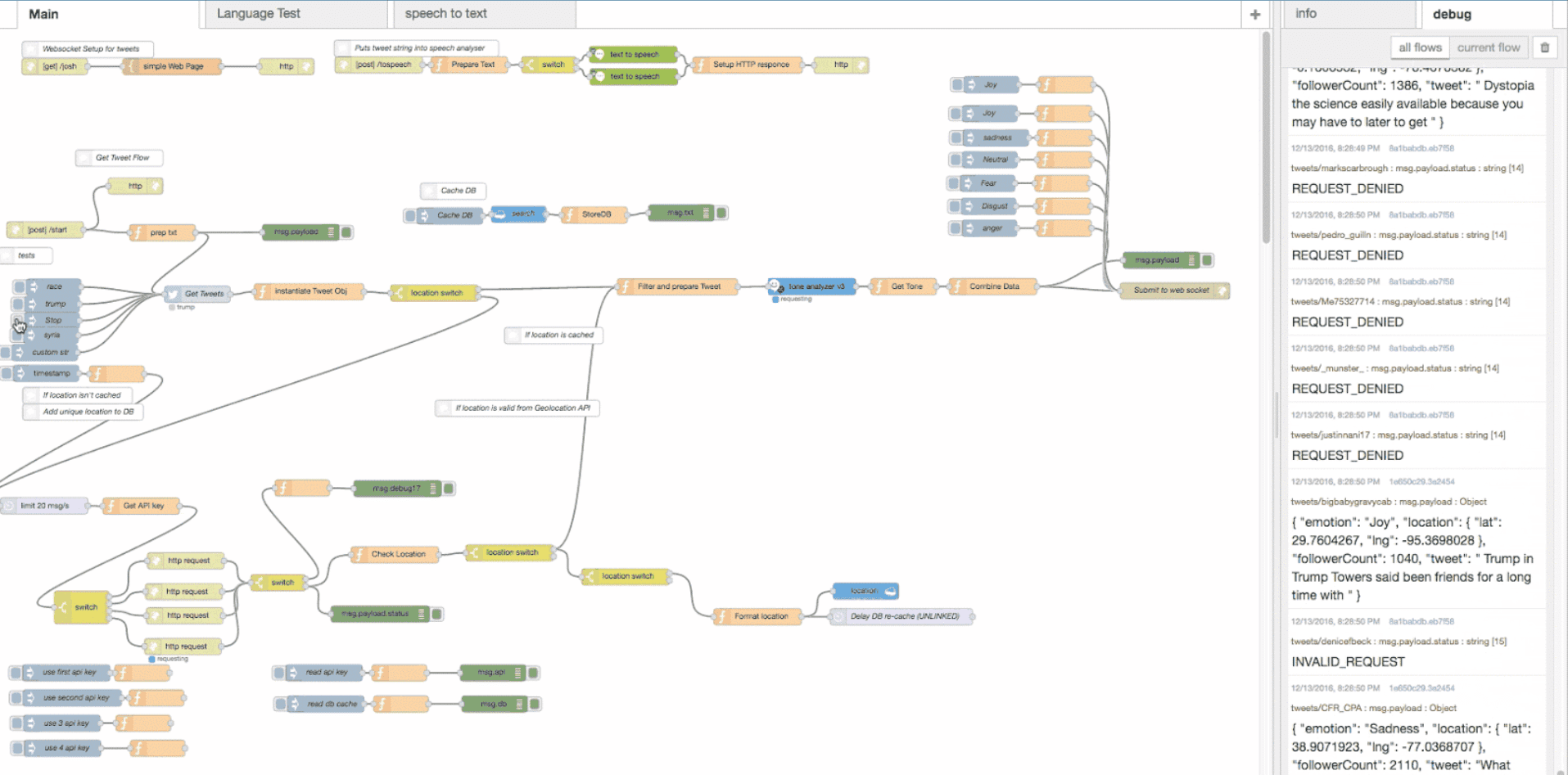Switch to the Language Test flow tab
Image resolution: width=1568 pixels, height=775 pixels.
pyautogui.click(x=259, y=14)
